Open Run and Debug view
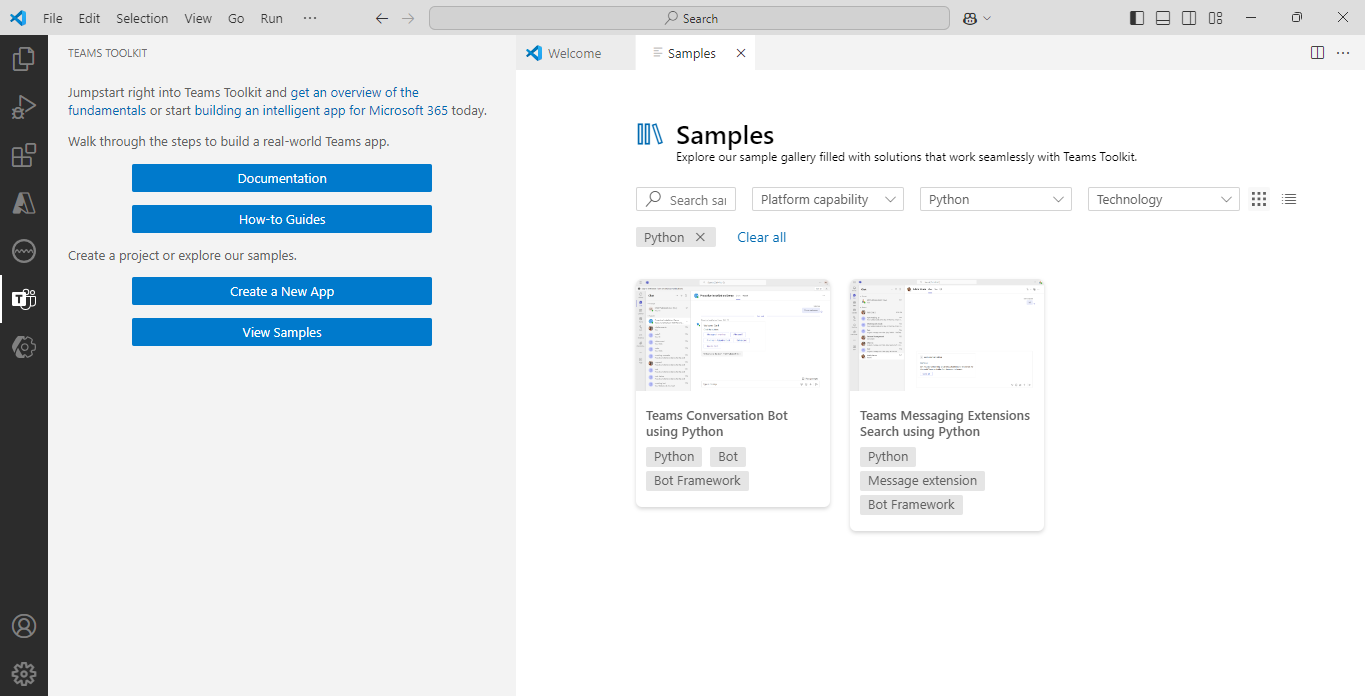 [x=23, y=107]
